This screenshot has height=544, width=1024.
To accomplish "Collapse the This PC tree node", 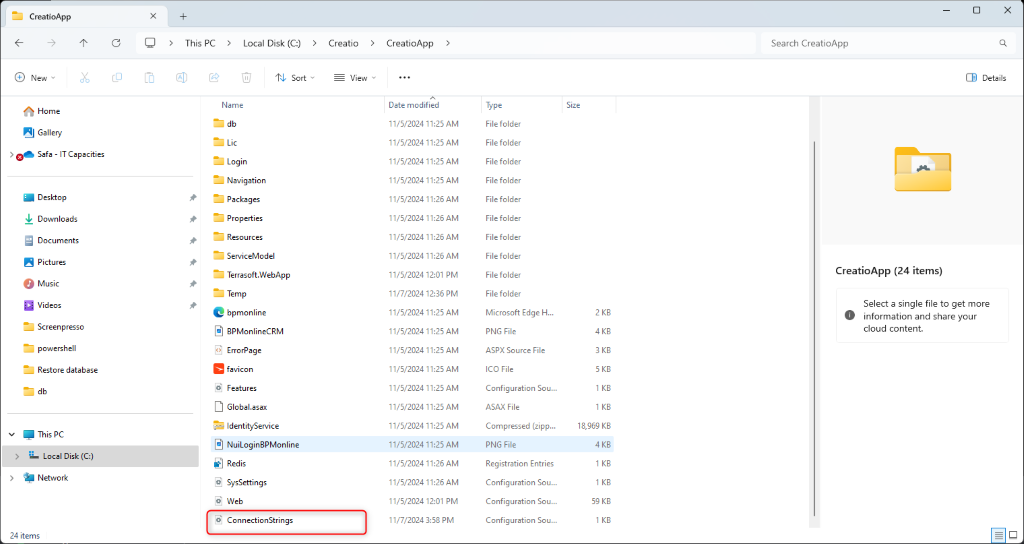I will (x=11, y=434).
